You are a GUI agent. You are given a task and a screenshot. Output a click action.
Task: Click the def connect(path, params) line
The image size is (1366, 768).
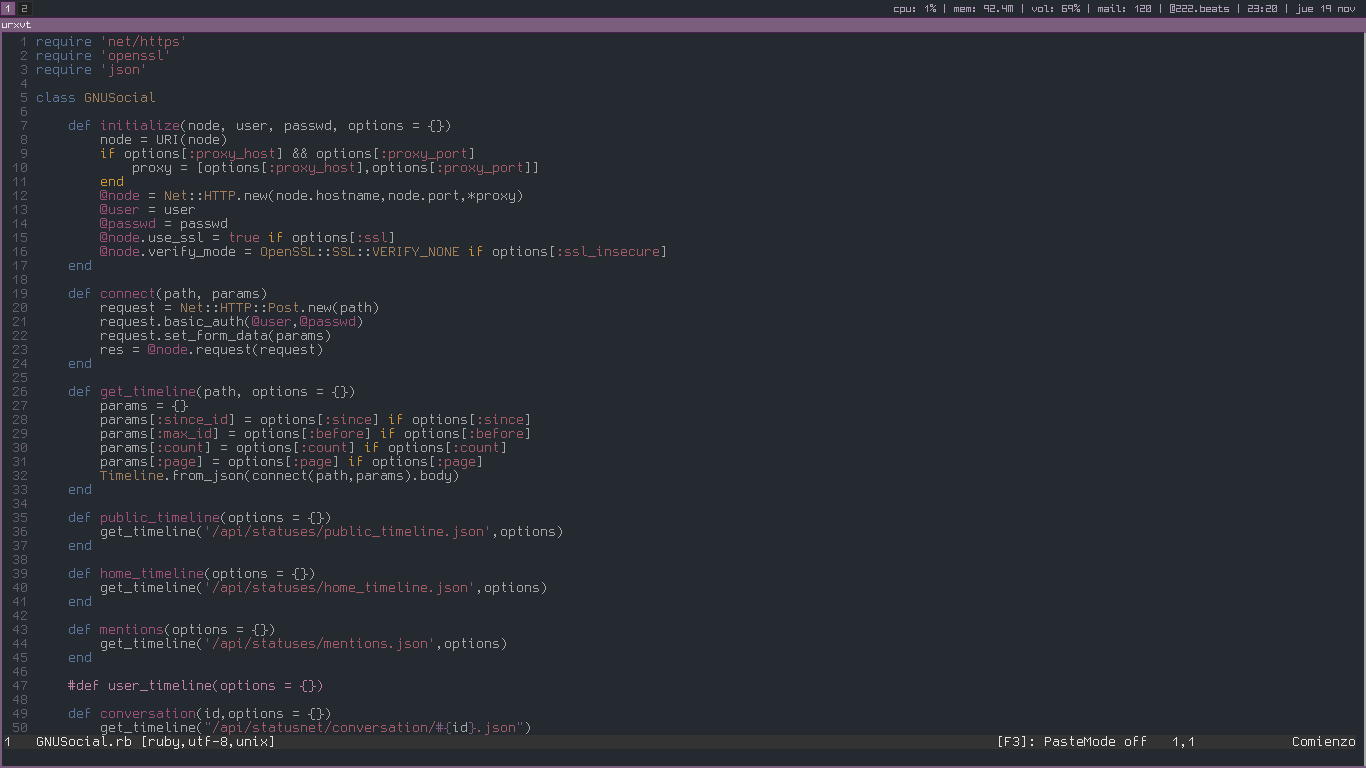point(167,293)
